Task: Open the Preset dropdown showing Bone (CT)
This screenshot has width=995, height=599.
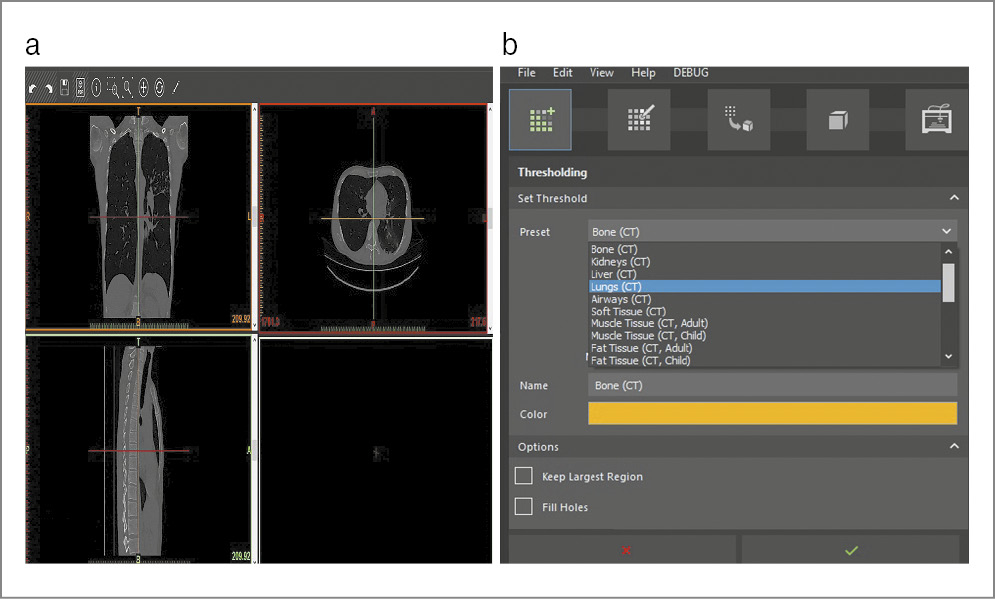Action: pos(772,231)
